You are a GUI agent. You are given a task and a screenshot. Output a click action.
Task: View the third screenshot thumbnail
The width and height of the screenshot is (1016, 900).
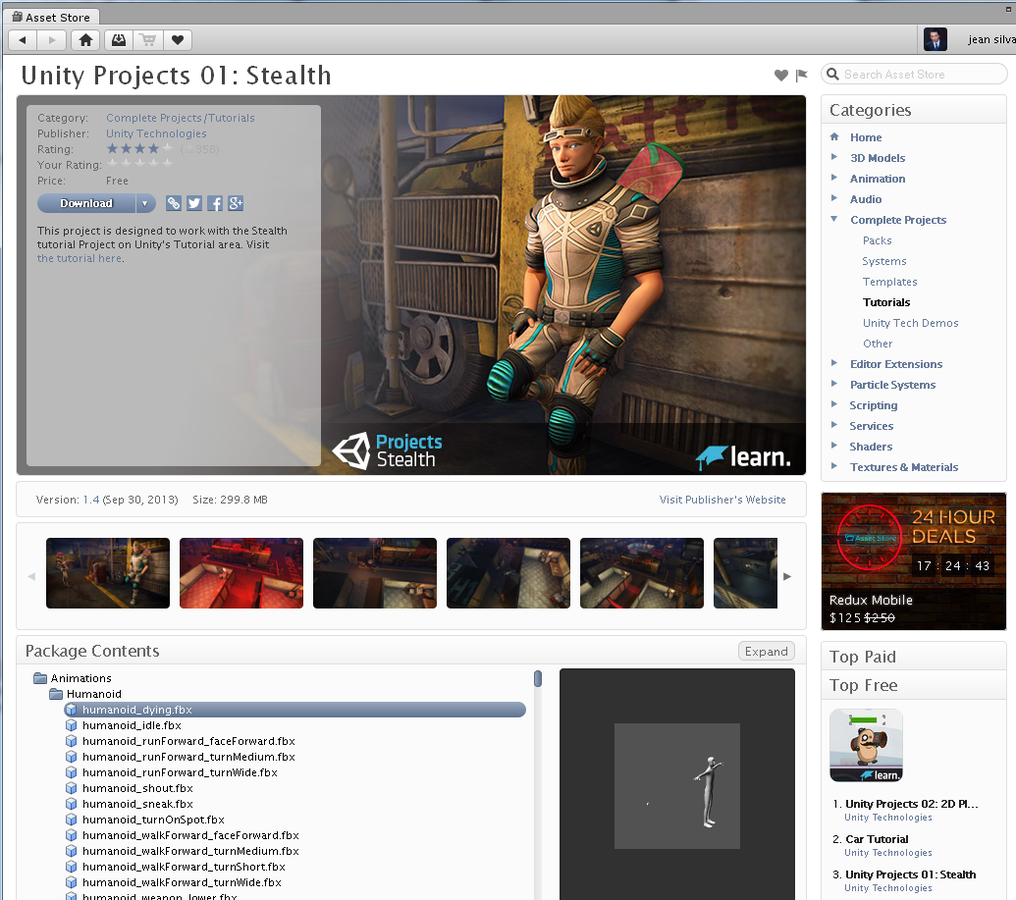click(375, 573)
